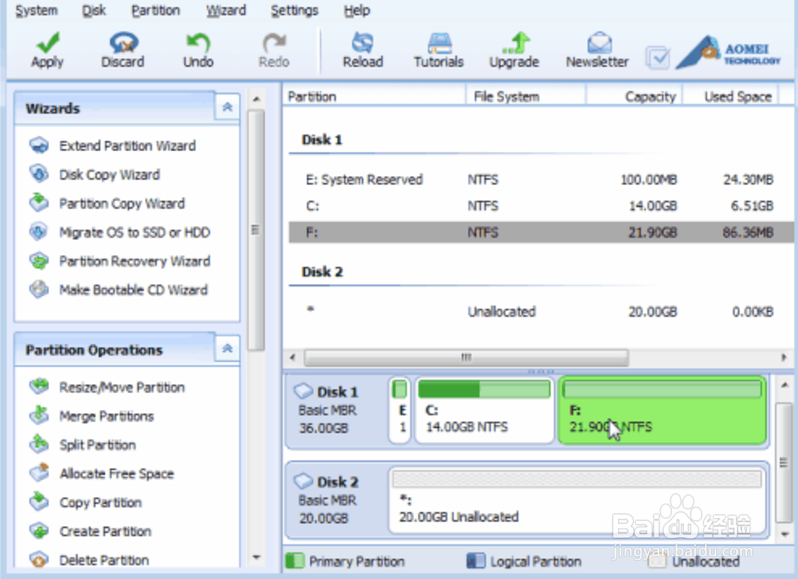Choose Allocate Free Space operation

(x=117, y=474)
